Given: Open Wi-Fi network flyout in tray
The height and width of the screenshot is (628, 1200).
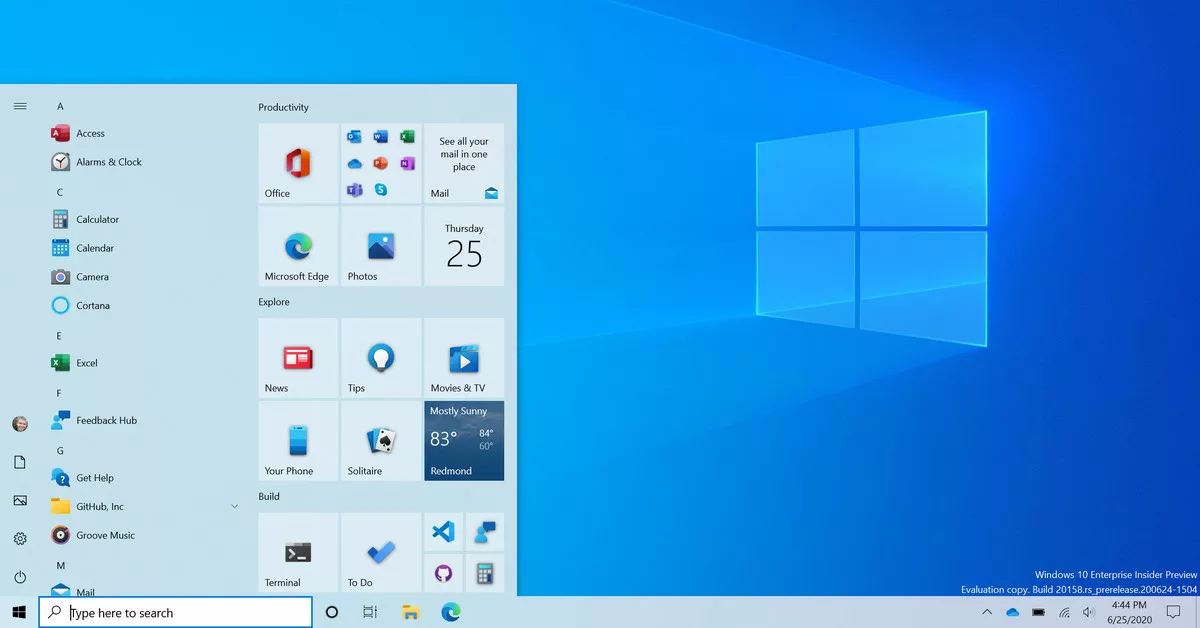Looking at the screenshot, I should pos(1065,612).
